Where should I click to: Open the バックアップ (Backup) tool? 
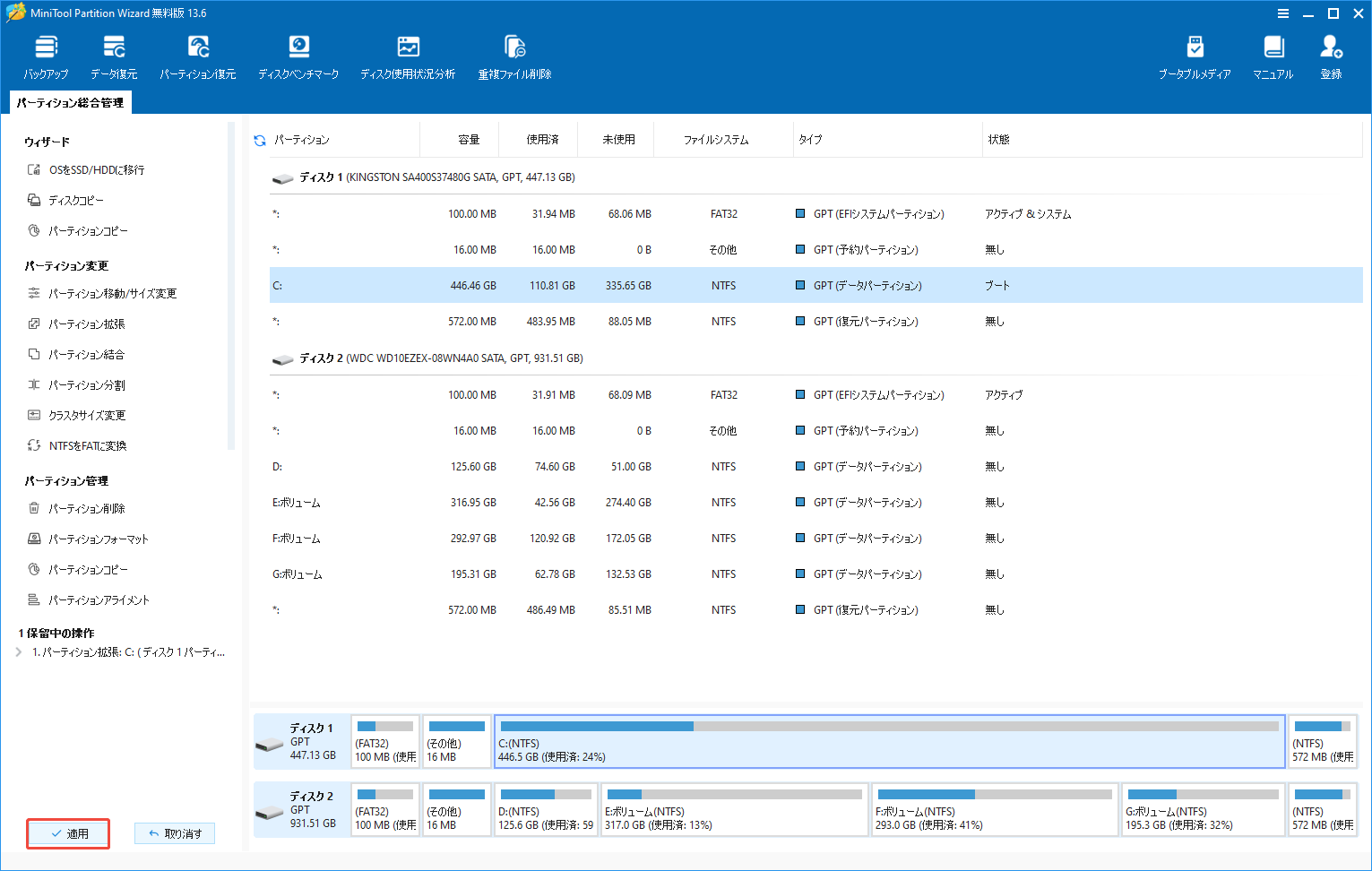pyautogui.click(x=46, y=56)
